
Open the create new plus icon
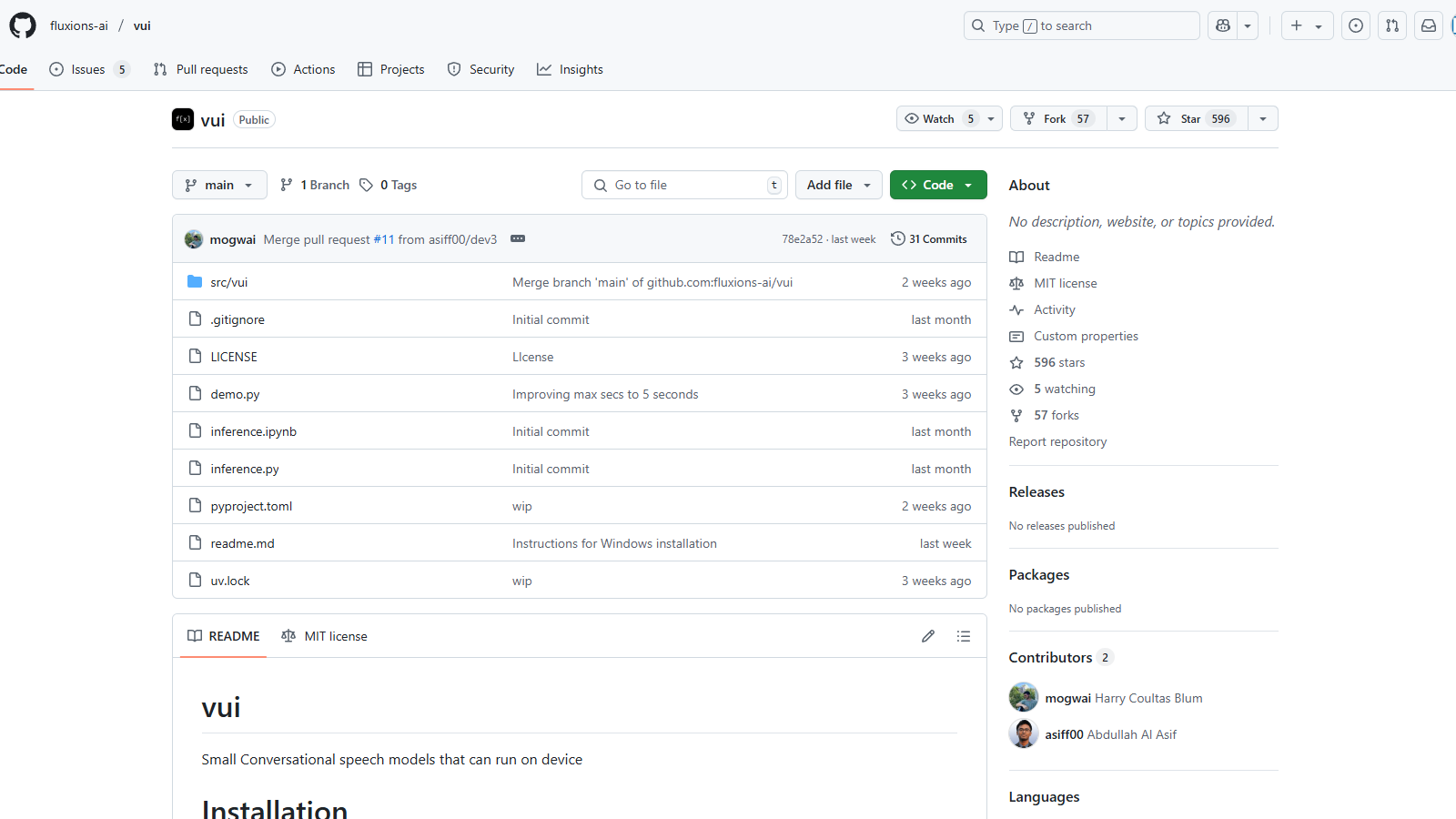point(1296,25)
